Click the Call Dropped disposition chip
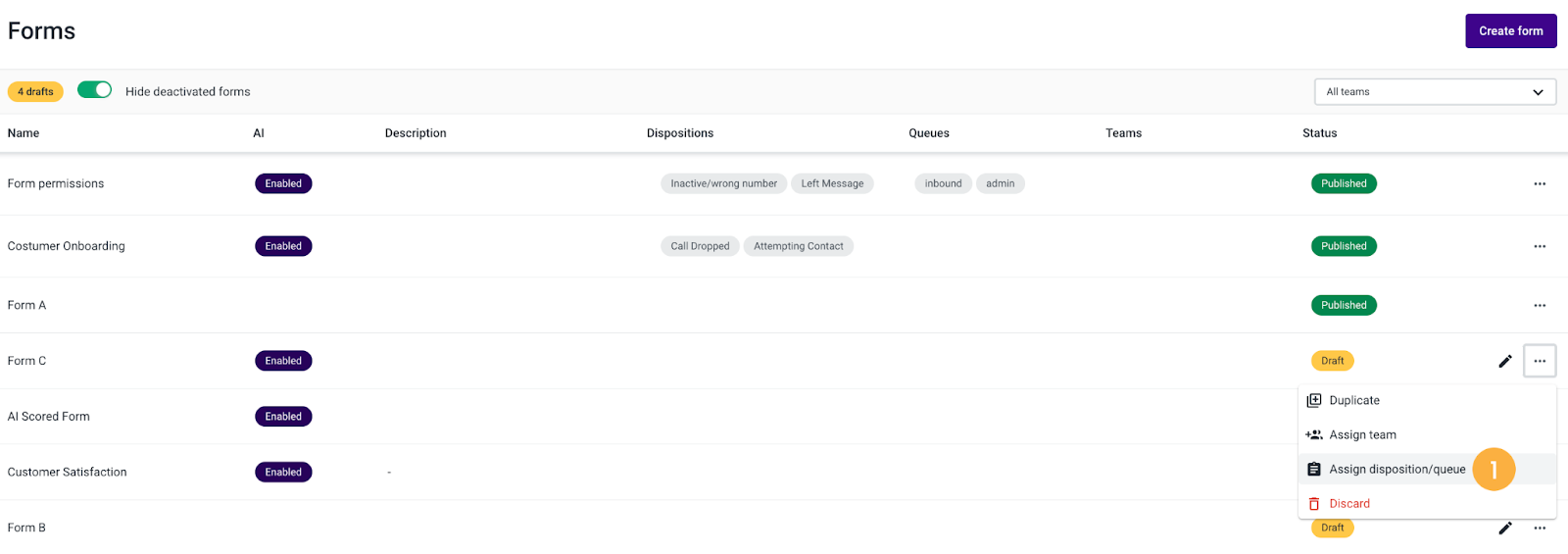The height and width of the screenshot is (554, 1568). point(700,246)
